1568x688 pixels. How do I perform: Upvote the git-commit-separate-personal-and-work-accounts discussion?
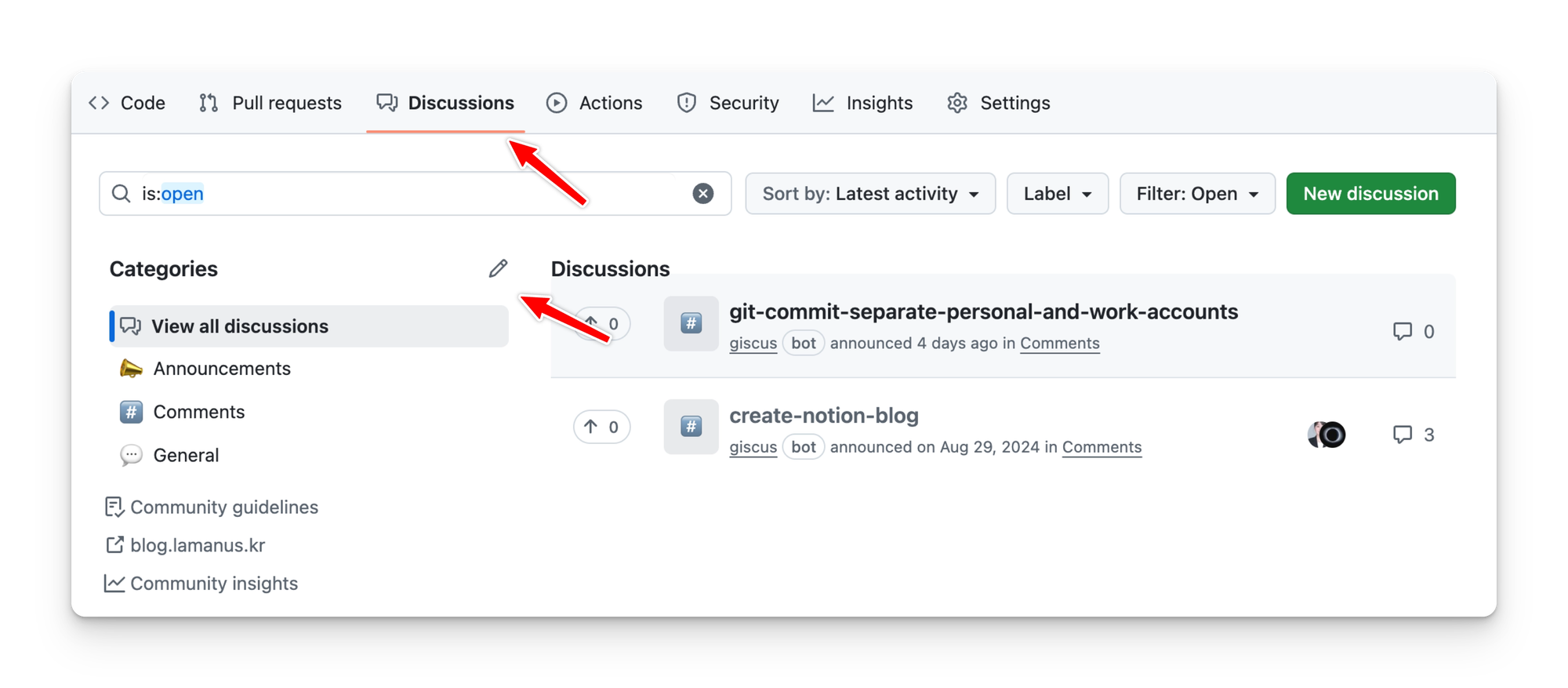coord(601,323)
